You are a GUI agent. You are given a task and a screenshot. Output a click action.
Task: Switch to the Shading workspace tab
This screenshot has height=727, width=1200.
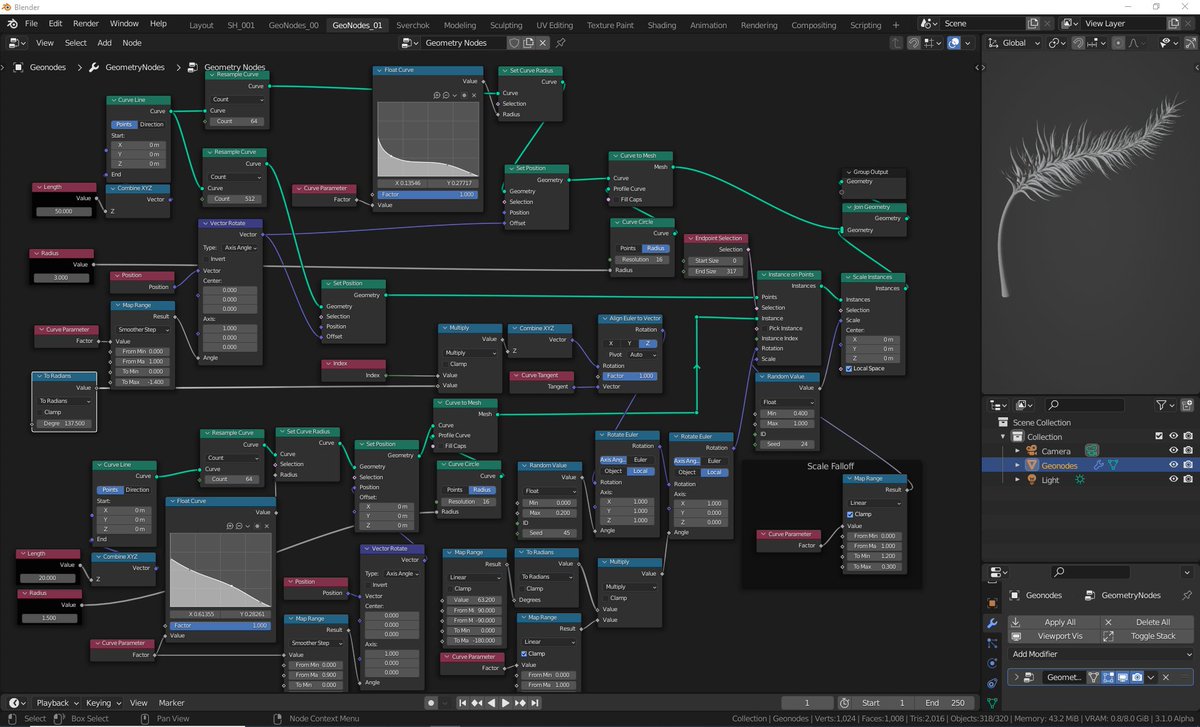coord(661,25)
